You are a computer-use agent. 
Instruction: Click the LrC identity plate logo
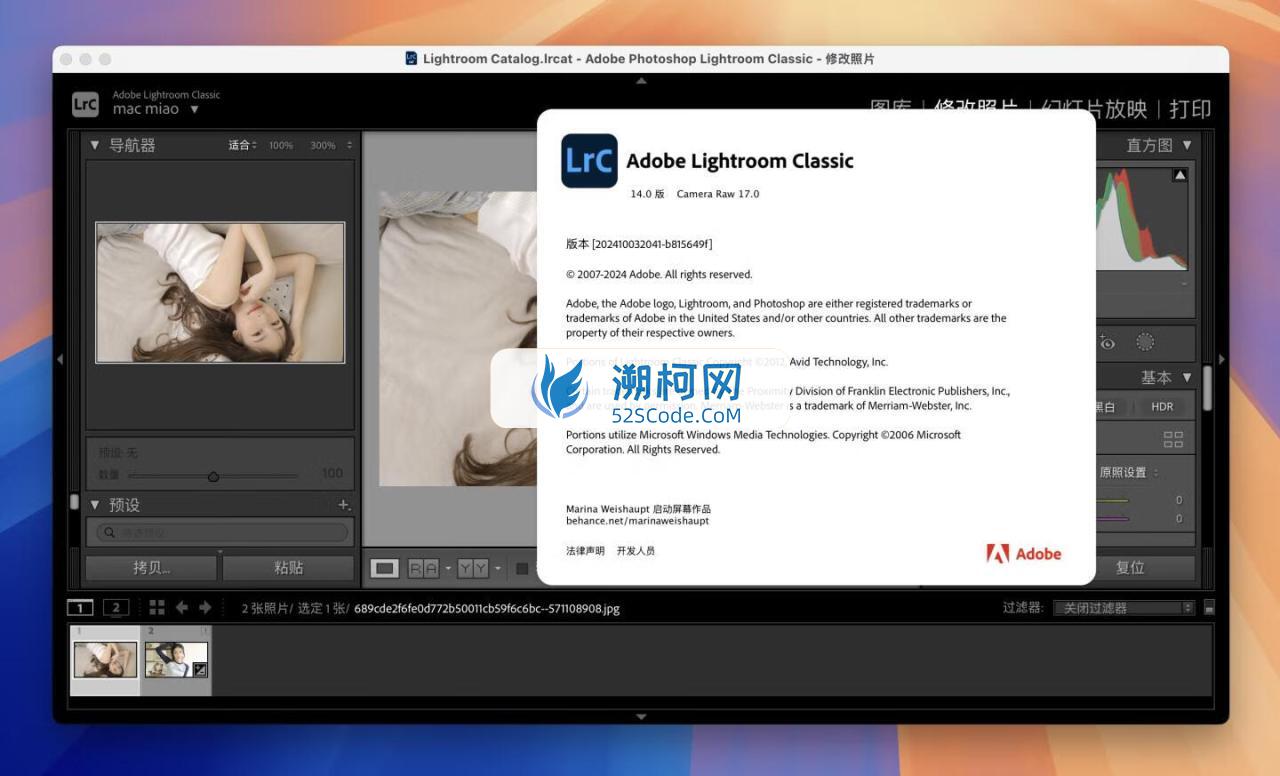pos(85,103)
